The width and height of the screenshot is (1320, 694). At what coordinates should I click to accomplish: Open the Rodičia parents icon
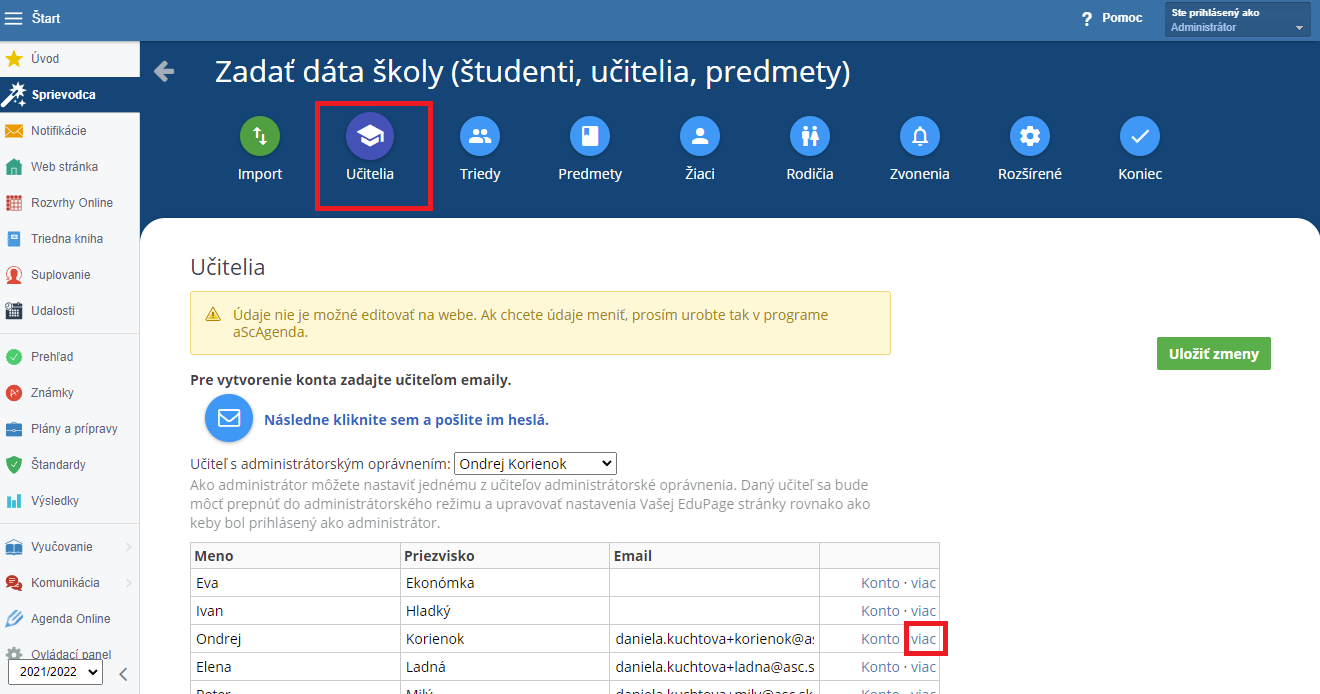(810, 136)
